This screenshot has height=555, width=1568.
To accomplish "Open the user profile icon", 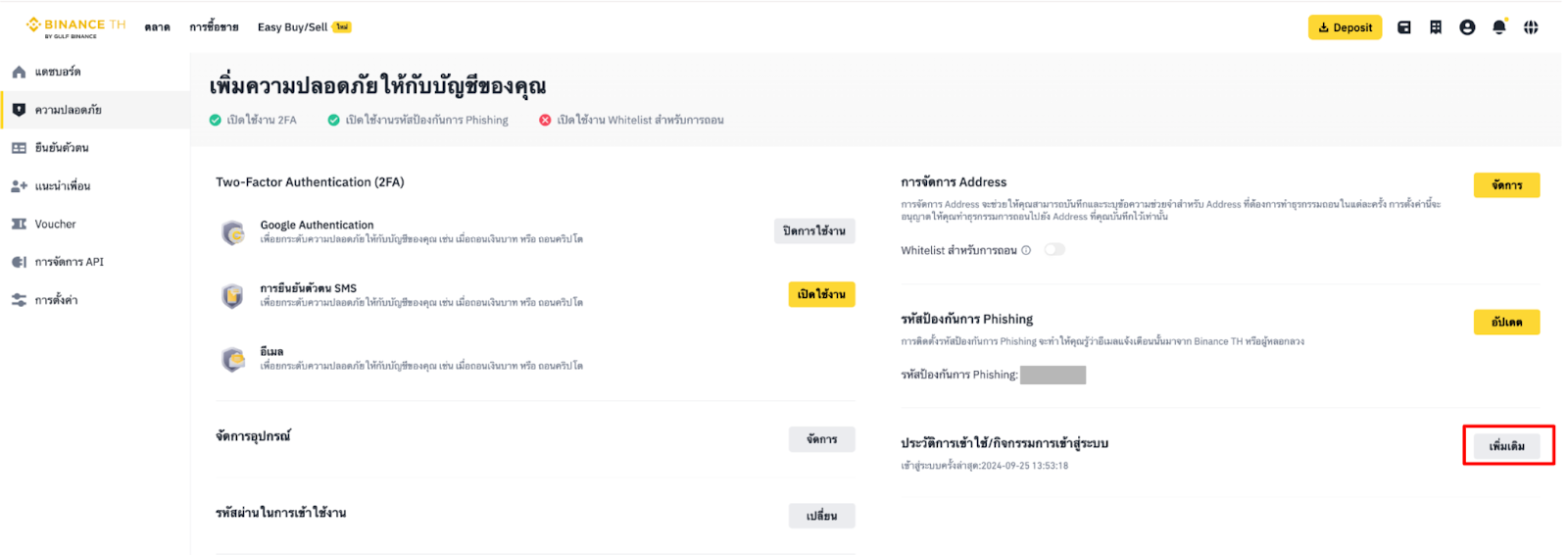I will pos(1467,27).
